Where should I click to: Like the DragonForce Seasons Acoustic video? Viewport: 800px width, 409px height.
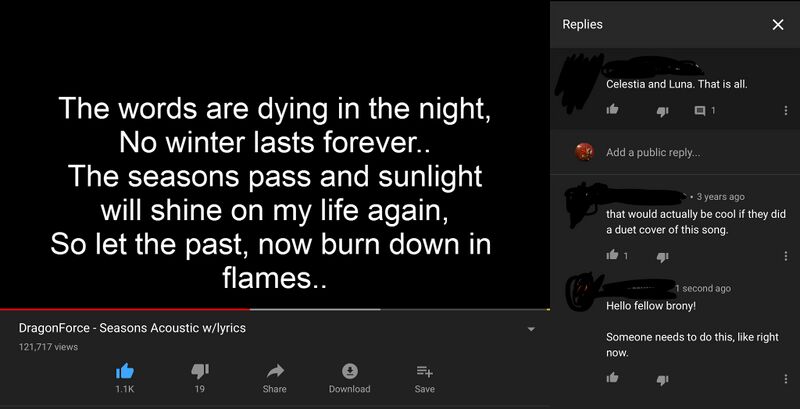(124, 370)
